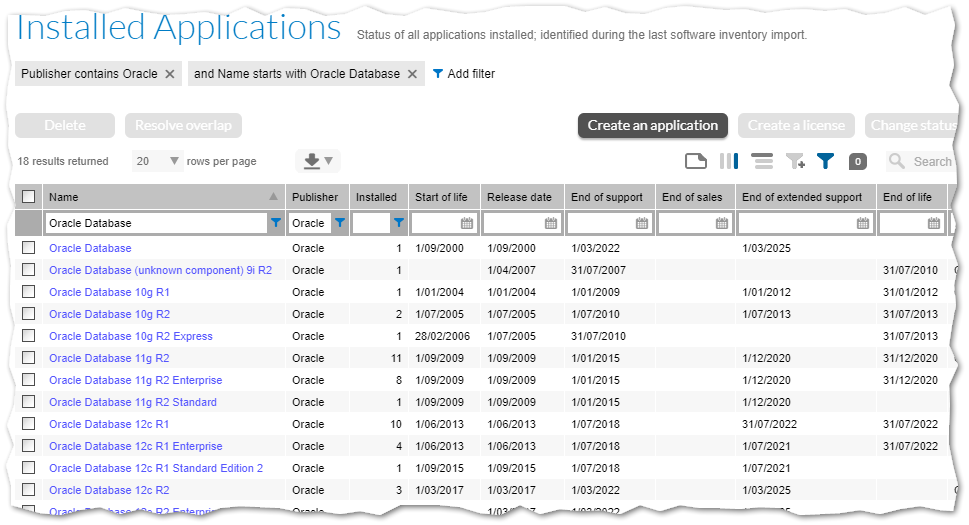Check the Oracle Database 10g R1 row
This screenshot has width=969, height=525.
28,292
